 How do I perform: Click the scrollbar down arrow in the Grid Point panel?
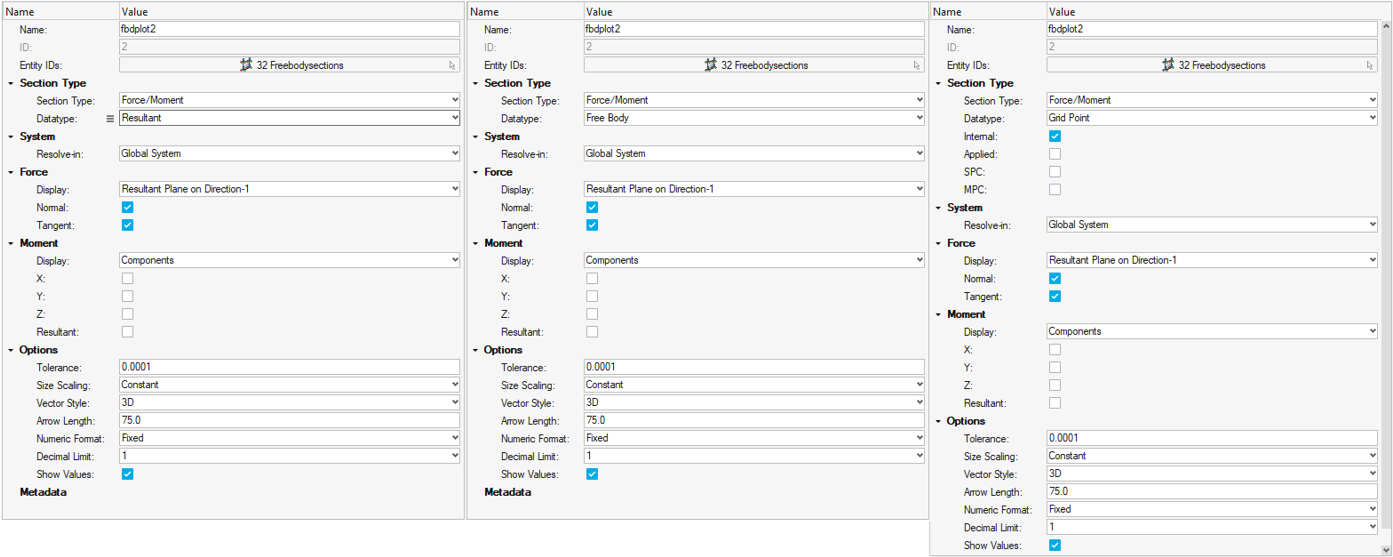click(1385, 549)
